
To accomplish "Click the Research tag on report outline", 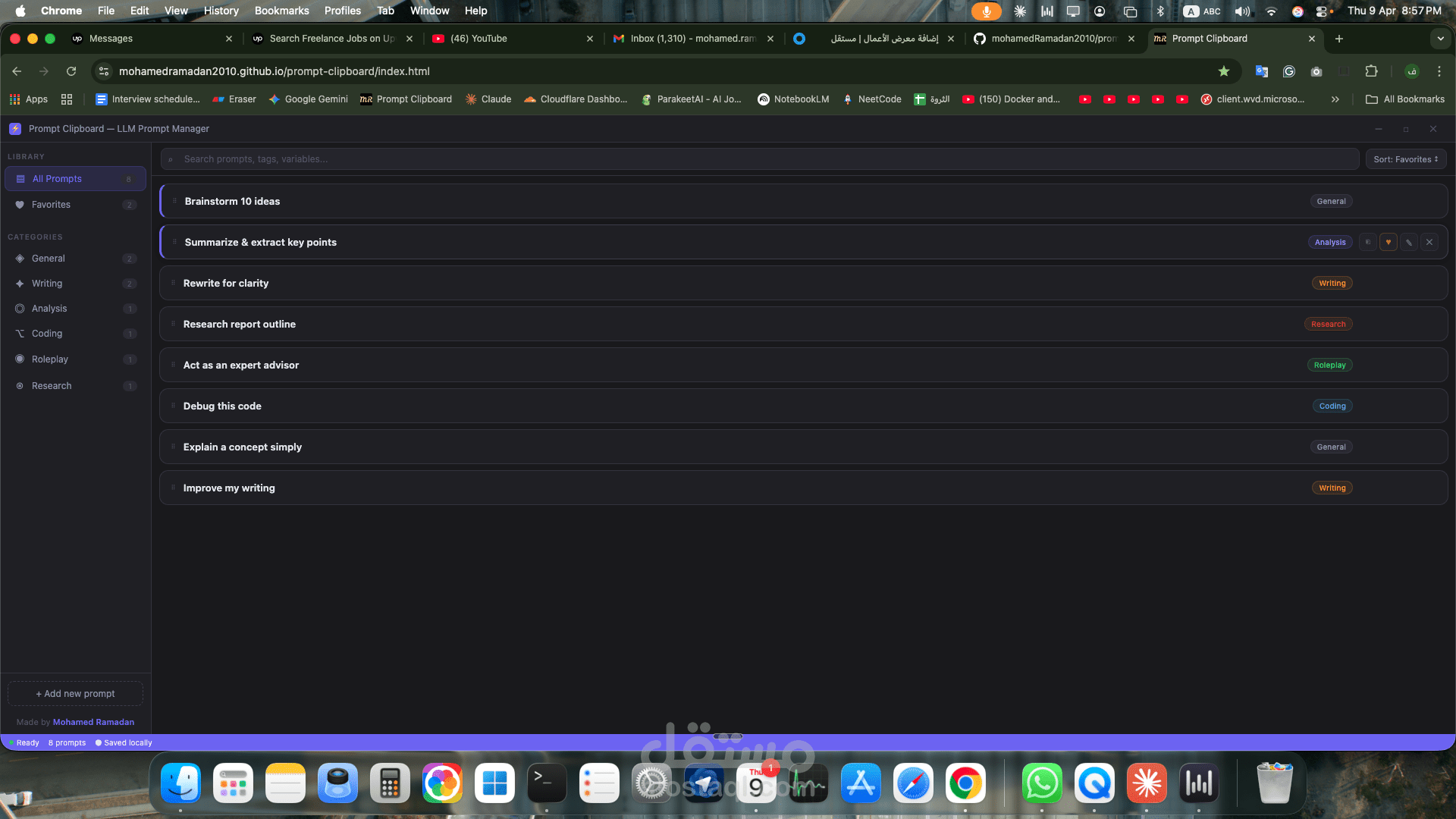I will point(1328,325).
